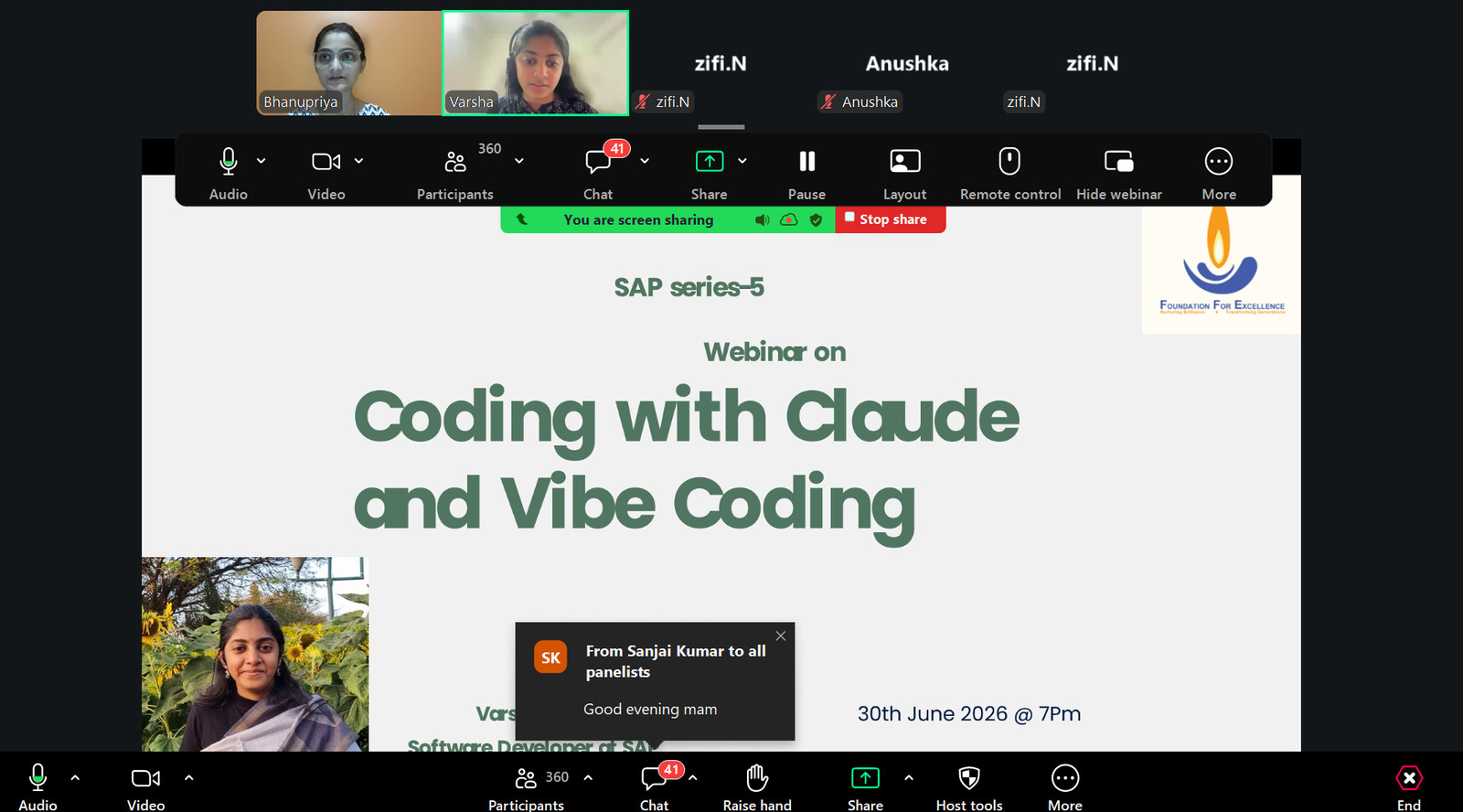Click the shield icon in green sharing bar

click(x=817, y=219)
